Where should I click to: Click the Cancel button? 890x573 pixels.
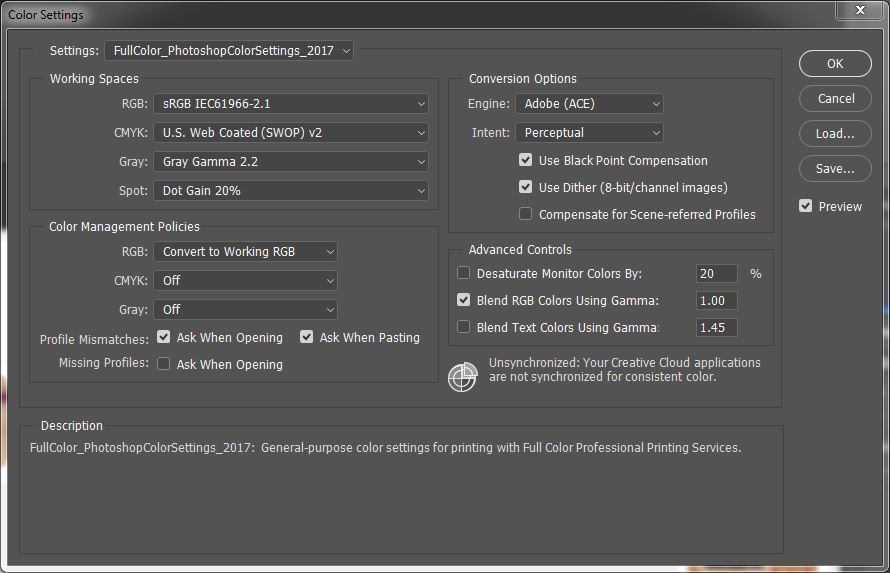pyautogui.click(x=835, y=99)
